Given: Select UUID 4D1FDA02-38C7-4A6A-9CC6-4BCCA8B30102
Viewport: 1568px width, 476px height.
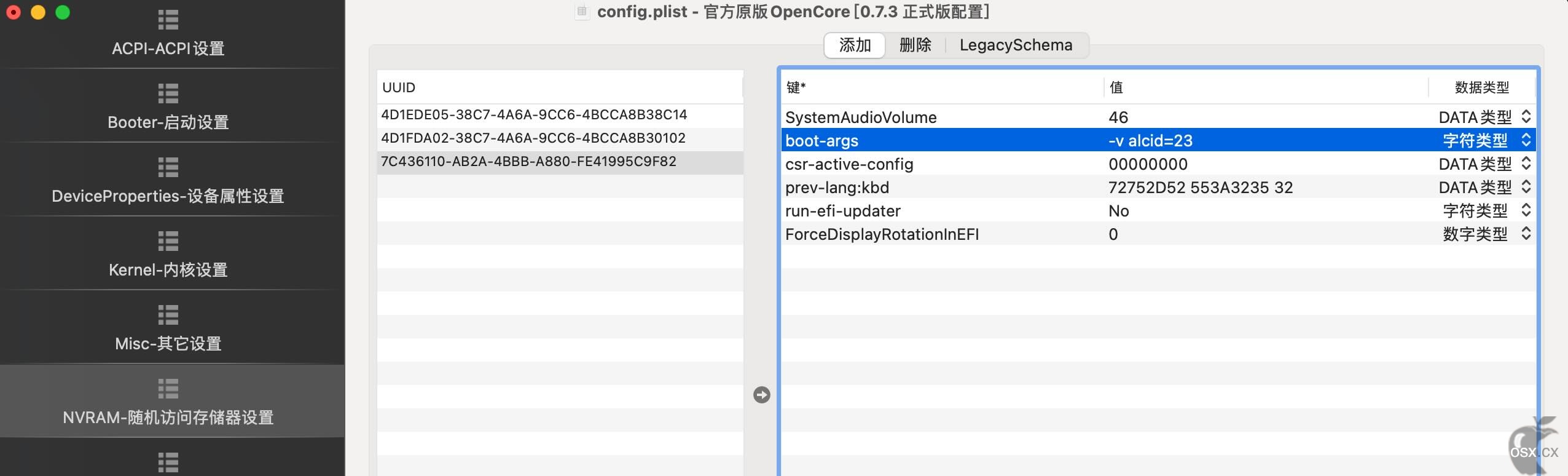Looking at the screenshot, I should (560, 138).
